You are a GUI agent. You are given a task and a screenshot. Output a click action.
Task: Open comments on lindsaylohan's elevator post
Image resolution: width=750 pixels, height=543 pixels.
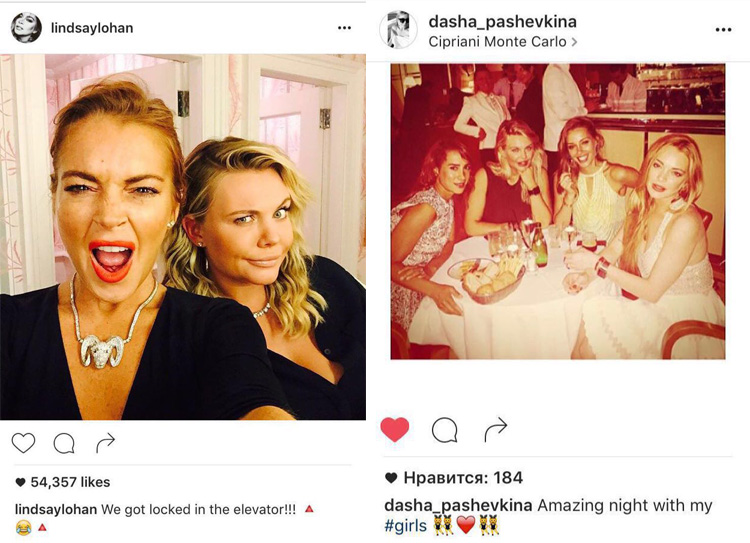point(64,443)
